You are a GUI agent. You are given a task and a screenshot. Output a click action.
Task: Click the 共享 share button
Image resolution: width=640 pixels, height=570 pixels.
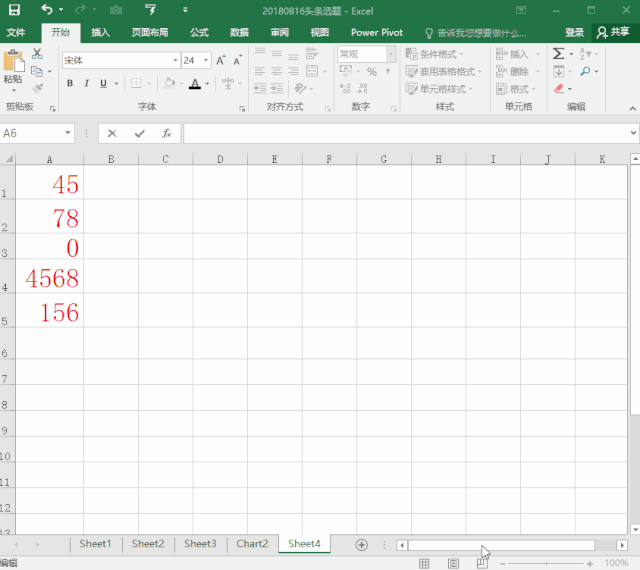613,32
